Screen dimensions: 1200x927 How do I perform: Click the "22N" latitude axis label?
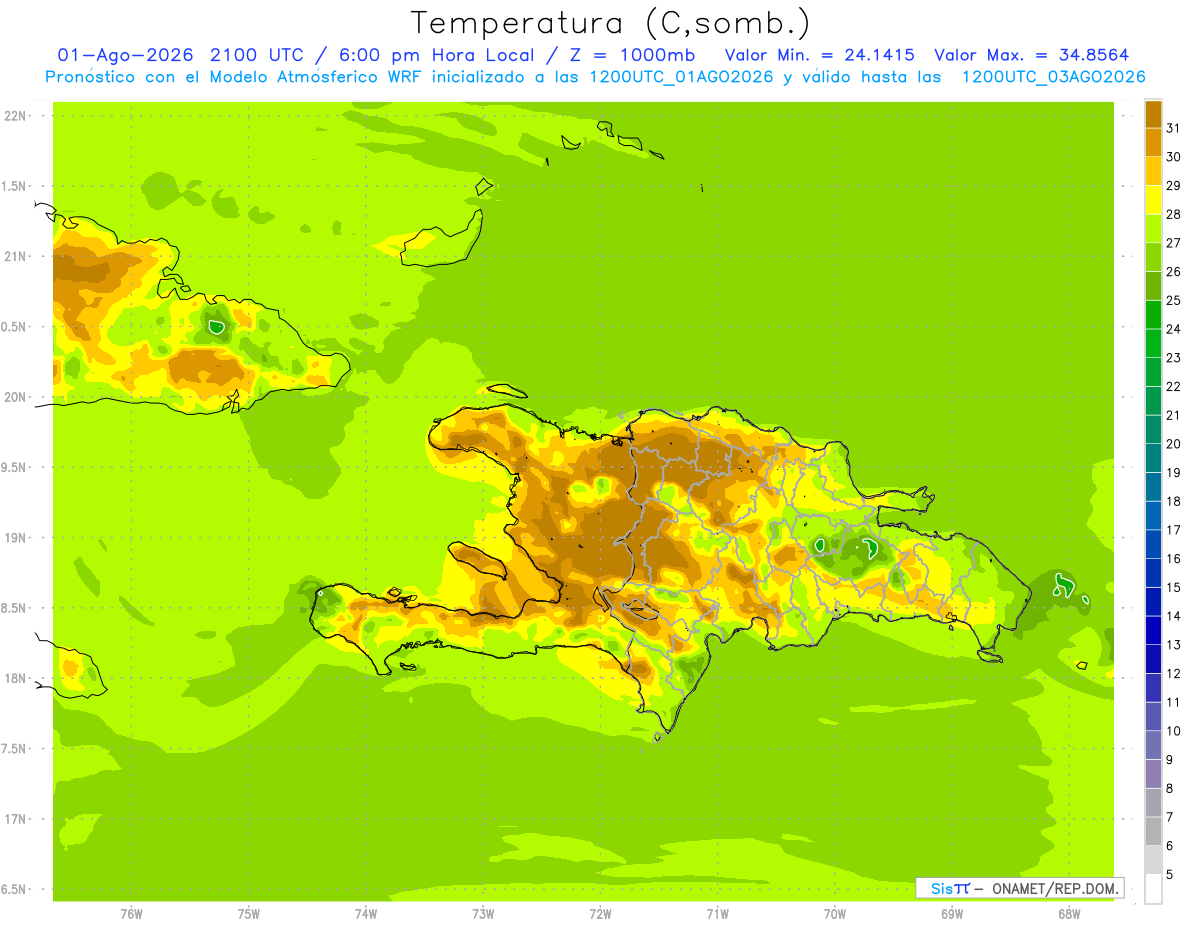[x=15, y=116]
